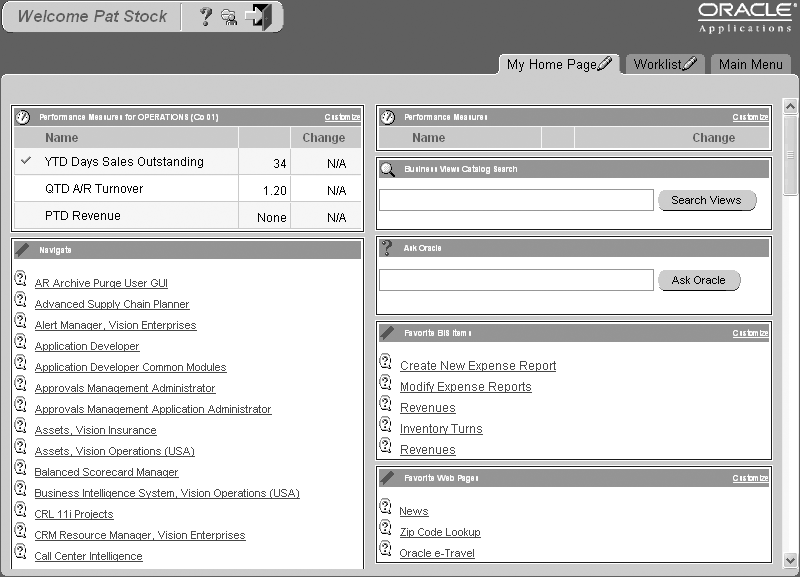Customize the Favorite BIS Items panel
Image resolution: width=800 pixels, height=577 pixels.
click(x=751, y=333)
